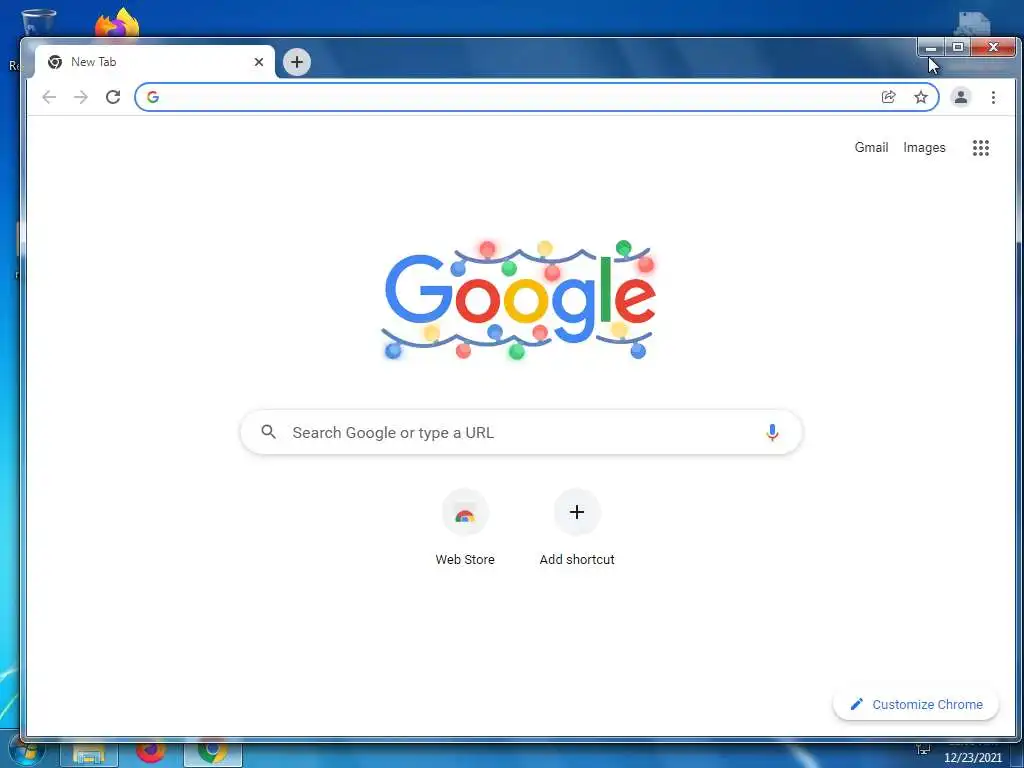Close the New Tab tab
The height and width of the screenshot is (768, 1024).
[259, 62]
